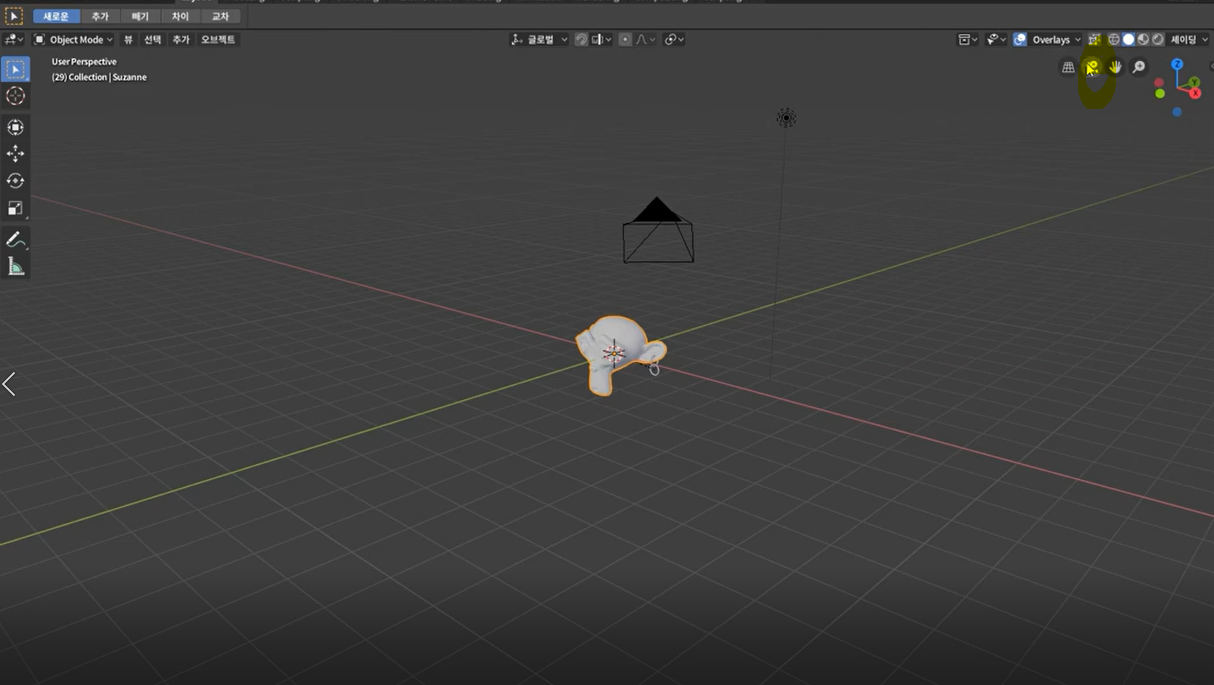
Task: Open the Object Mode dropdown
Action: point(74,40)
